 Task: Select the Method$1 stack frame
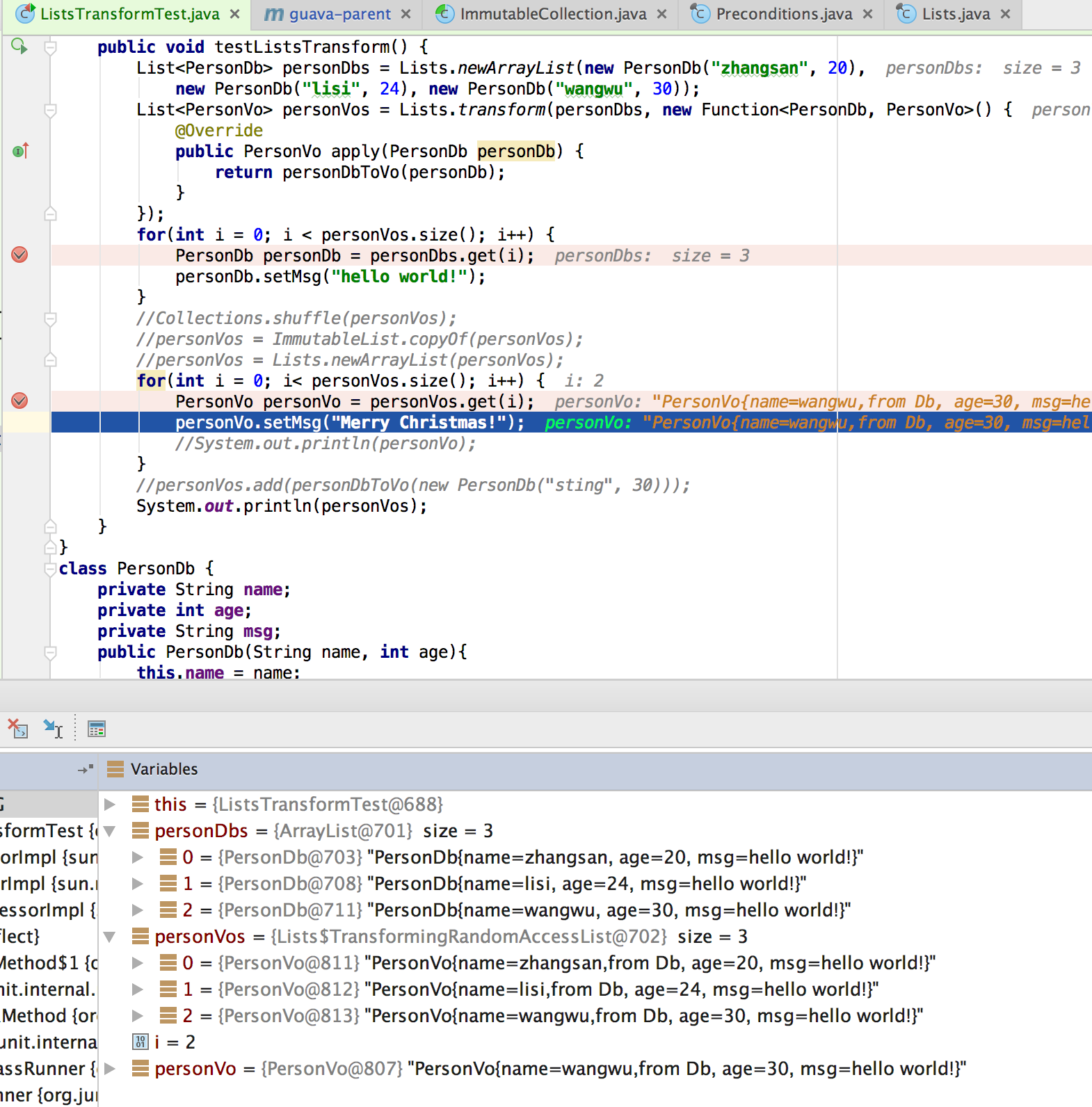(x=49, y=963)
